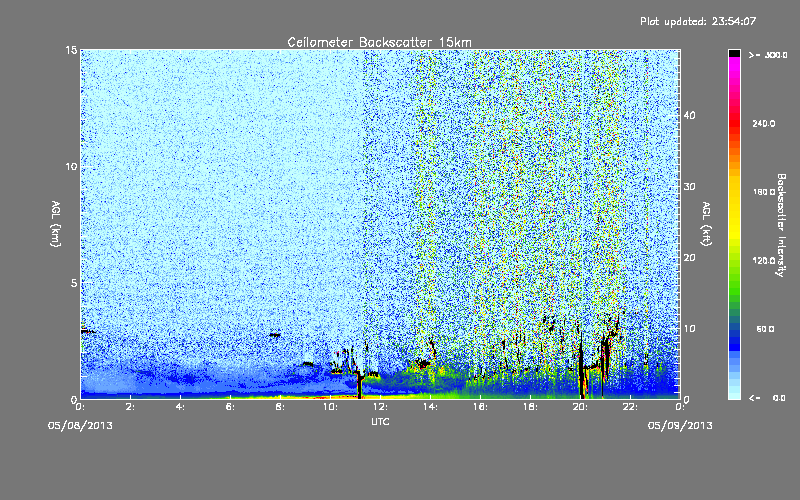Image resolution: width=800 pixels, height=500 pixels.
Task: Click the 'Ceilometer Backscatter 15km' plot title
Action: tap(380, 42)
